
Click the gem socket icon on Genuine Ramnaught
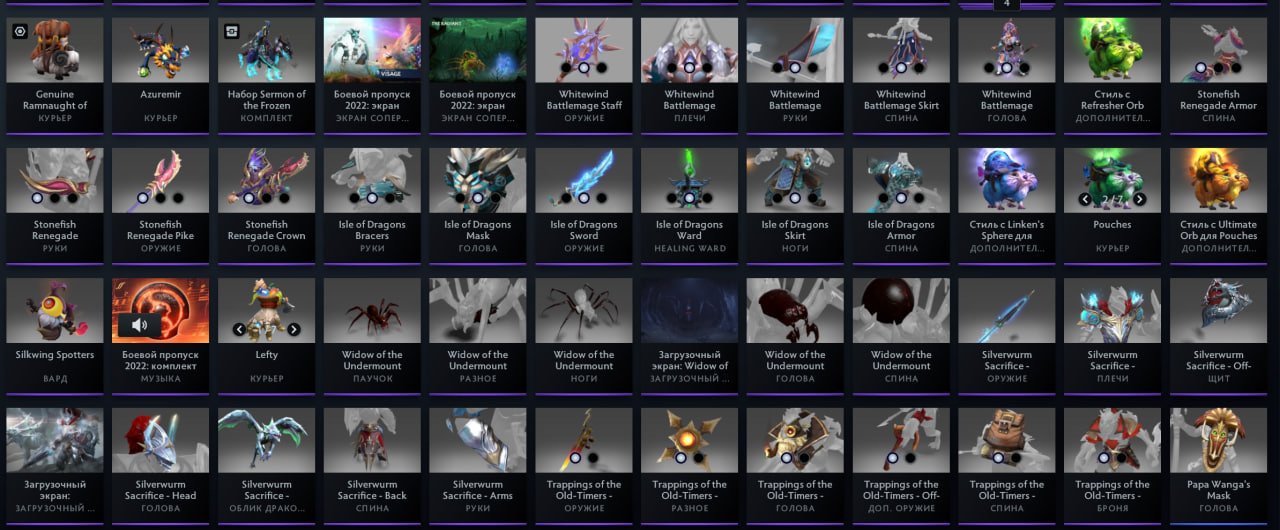(x=20, y=31)
